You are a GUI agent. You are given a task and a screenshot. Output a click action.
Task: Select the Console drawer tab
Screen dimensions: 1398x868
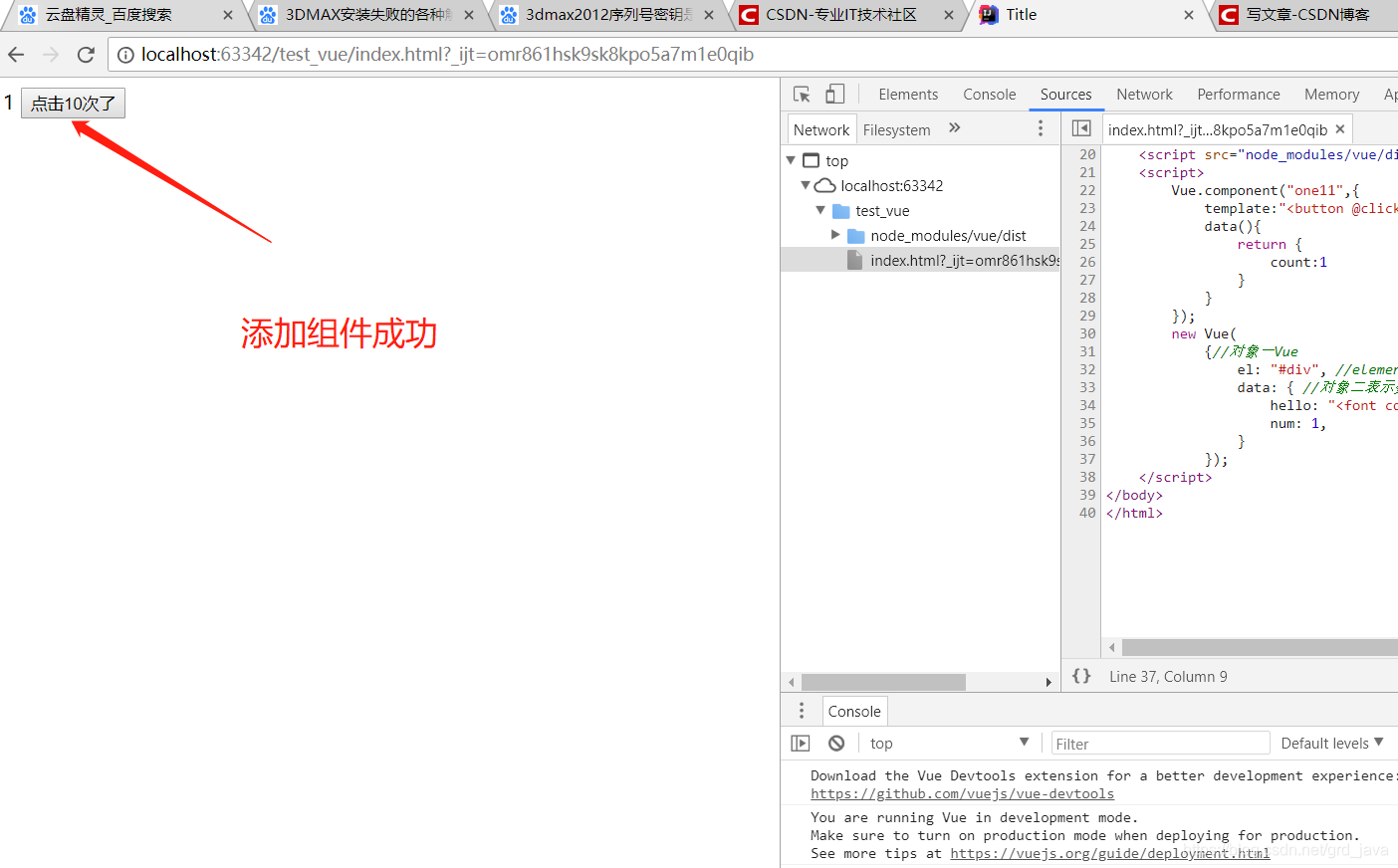point(854,711)
